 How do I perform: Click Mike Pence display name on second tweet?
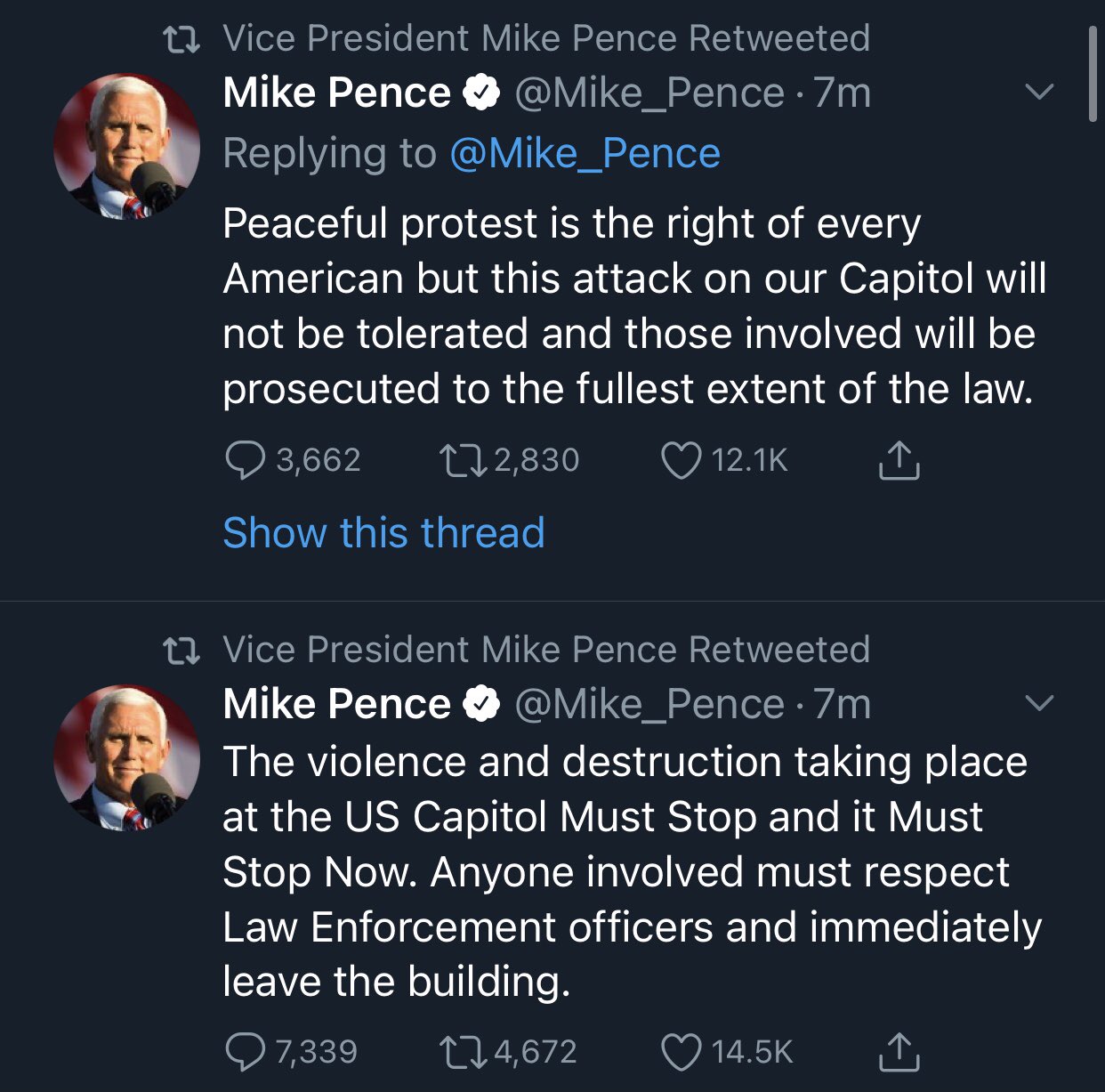coord(336,704)
